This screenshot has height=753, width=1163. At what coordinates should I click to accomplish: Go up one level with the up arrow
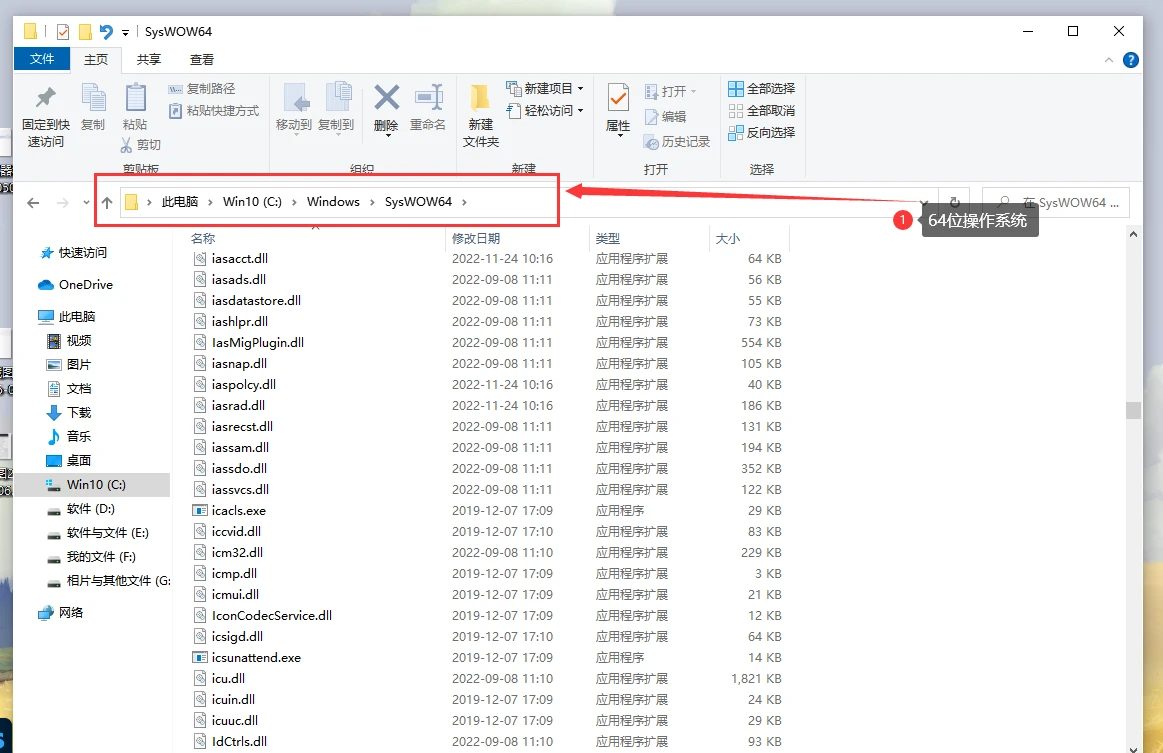click(x=106, y=202)
